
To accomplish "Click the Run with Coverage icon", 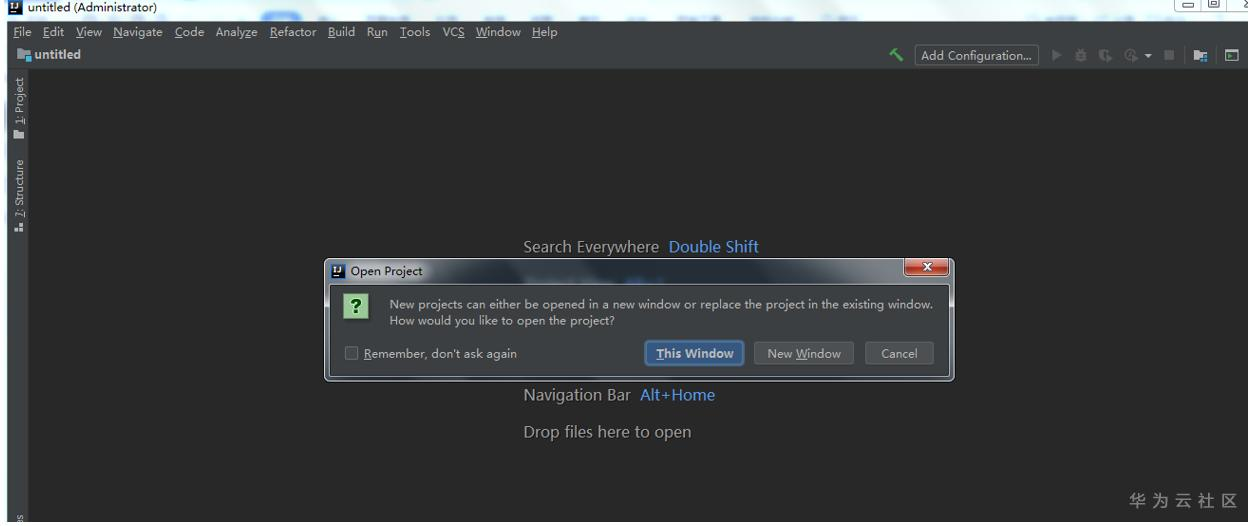I will tap(1106, 55).
